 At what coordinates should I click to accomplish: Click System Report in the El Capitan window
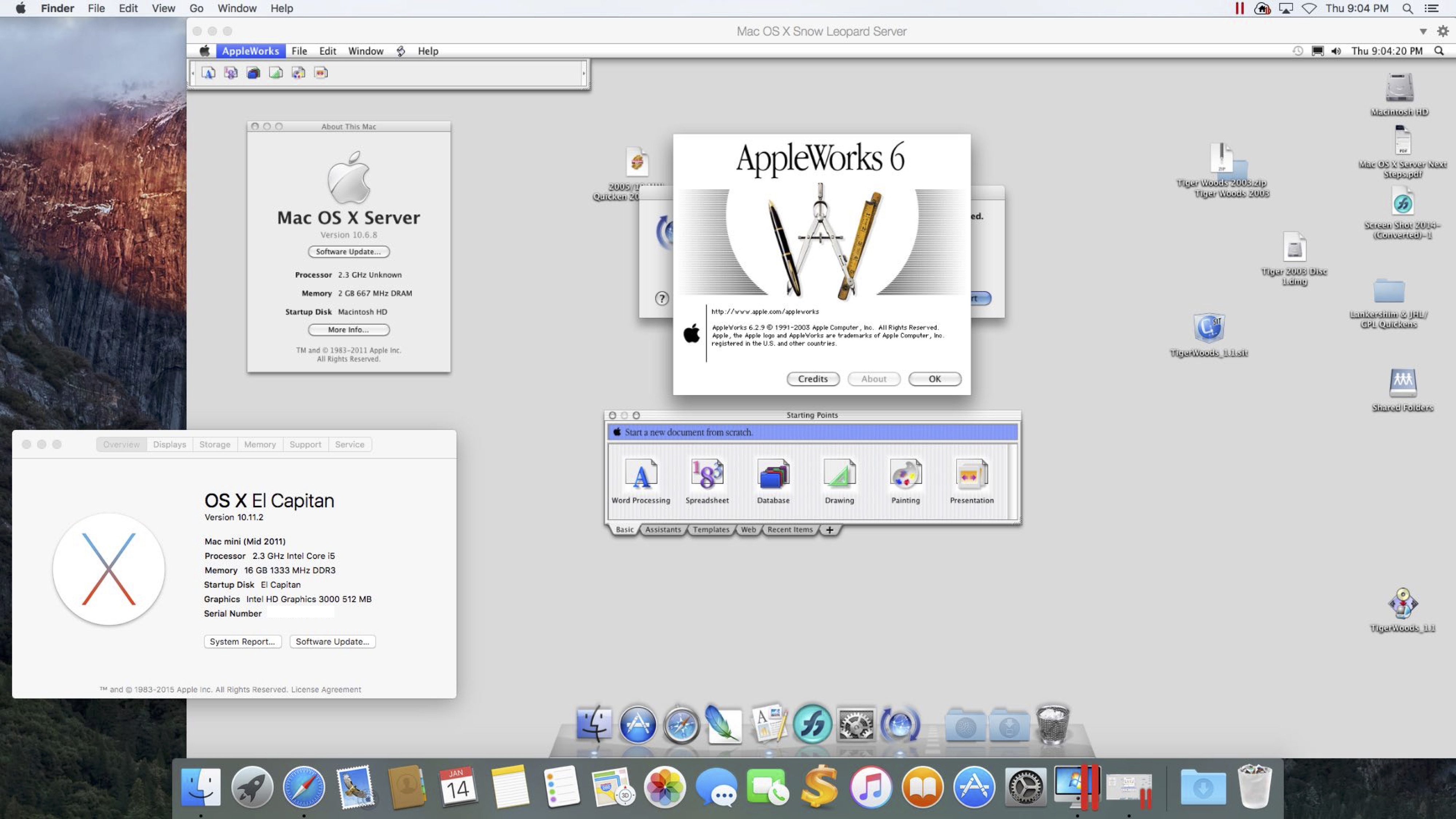(242, 641)
